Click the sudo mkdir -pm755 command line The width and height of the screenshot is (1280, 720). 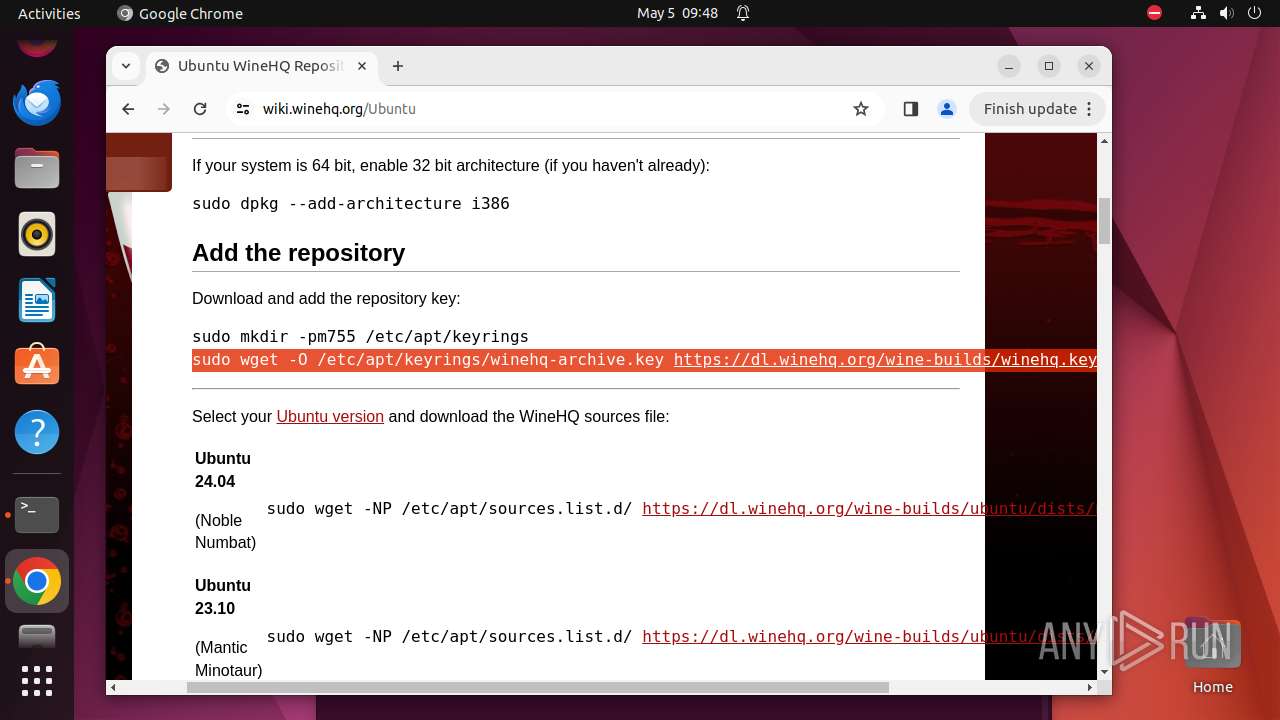[x=360, y=336]
